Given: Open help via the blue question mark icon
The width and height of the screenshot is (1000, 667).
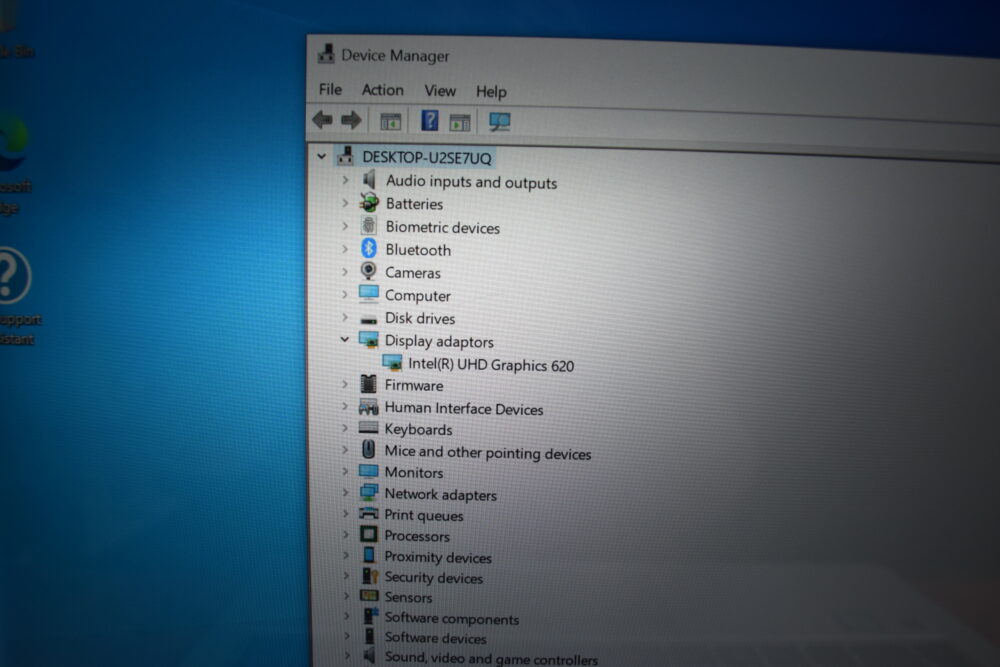Looking at the screenshot, I should [429, 120].
